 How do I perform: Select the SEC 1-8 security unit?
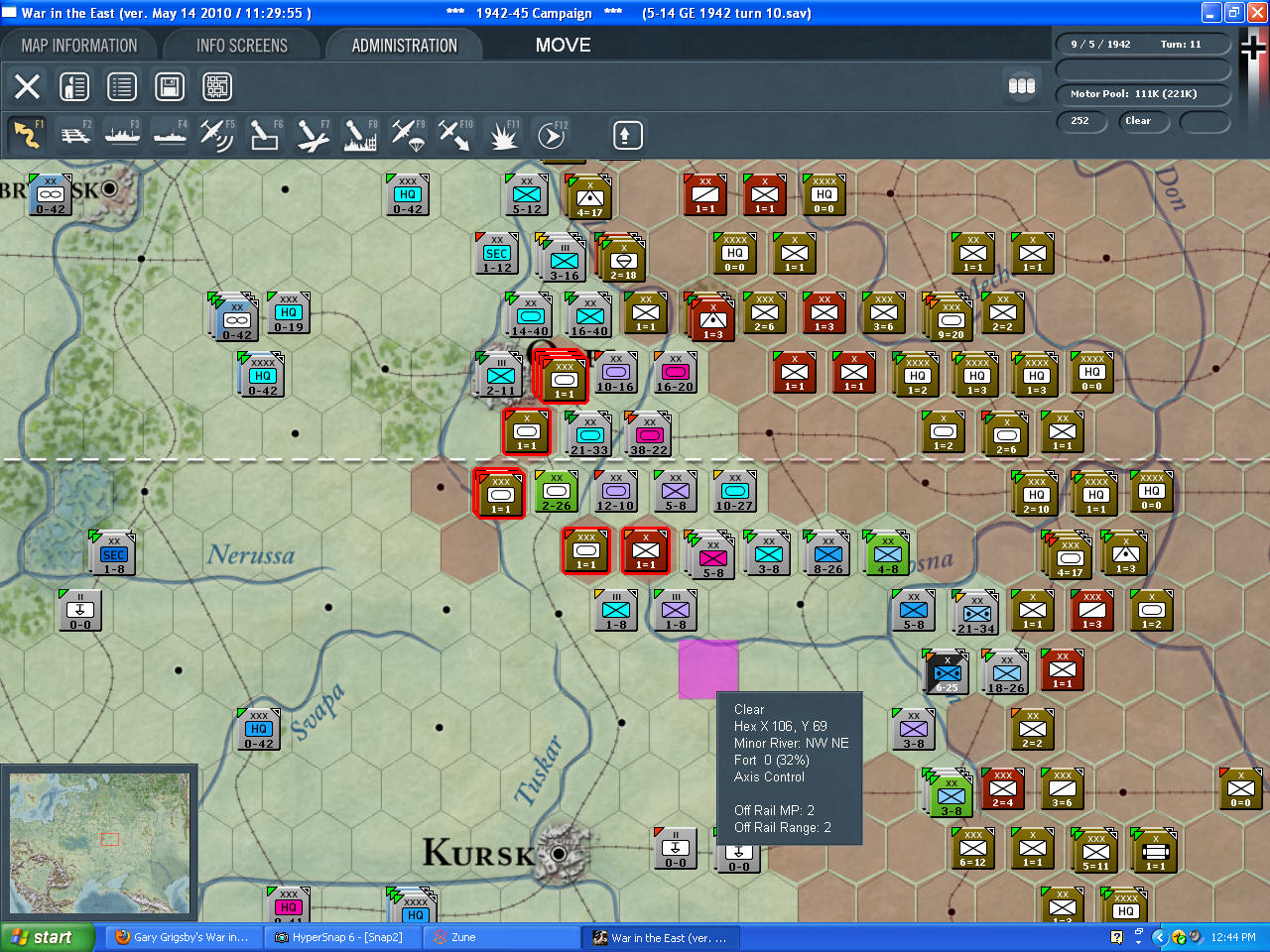pos(113,554)
